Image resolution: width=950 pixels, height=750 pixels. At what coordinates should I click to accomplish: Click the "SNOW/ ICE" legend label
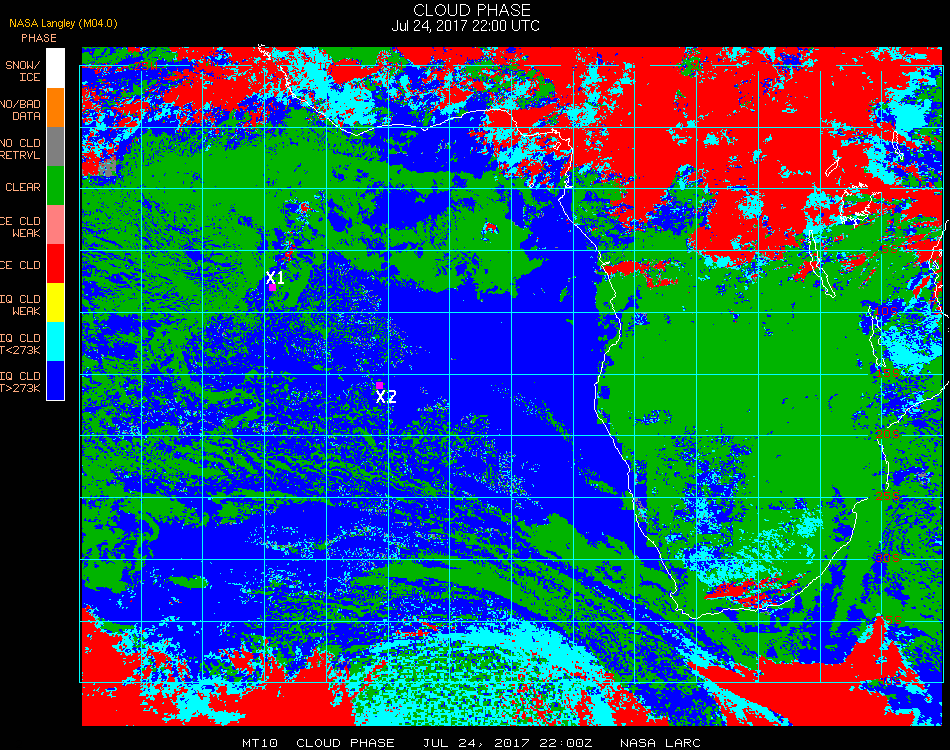pos(23,71)
